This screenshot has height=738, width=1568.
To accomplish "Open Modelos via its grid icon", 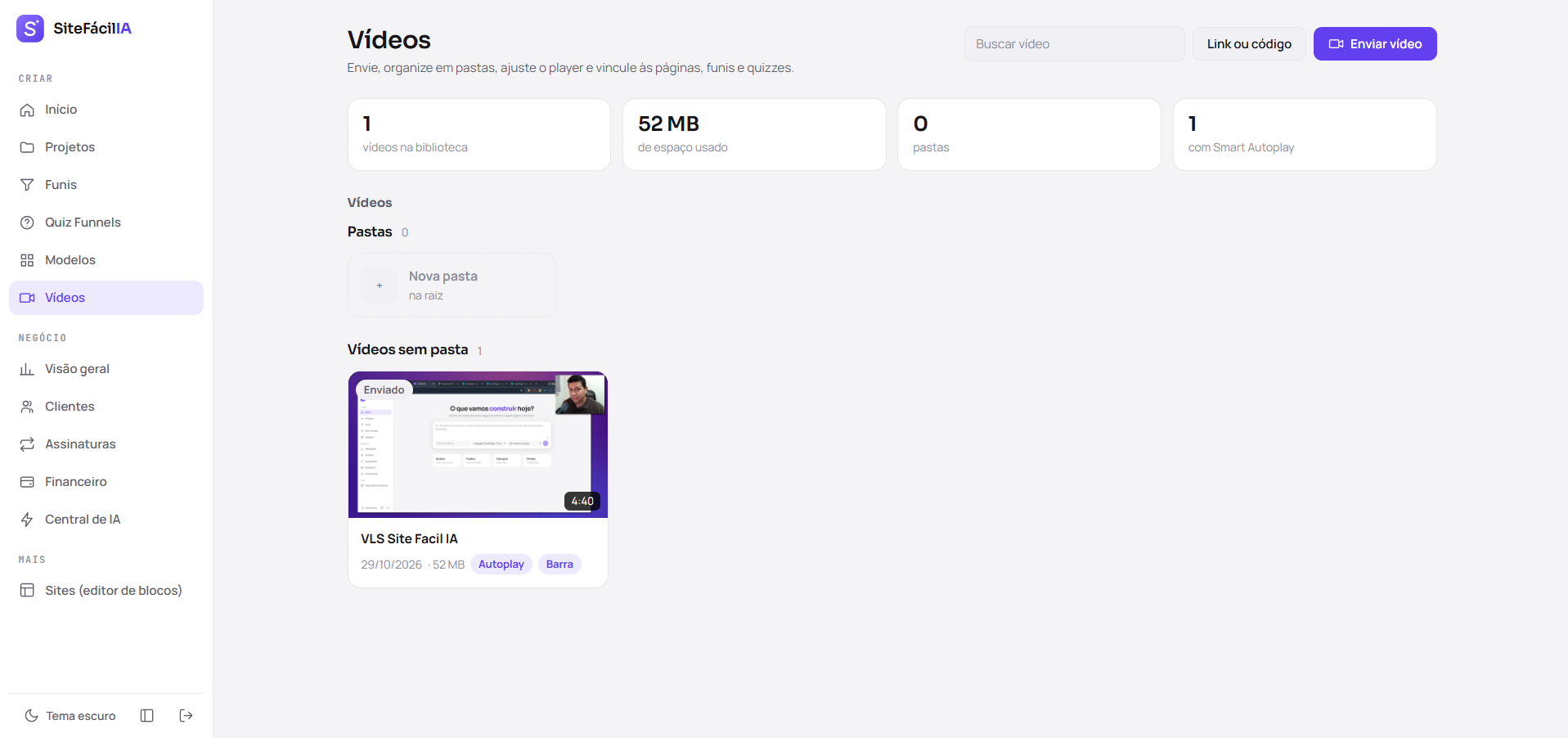I will (x=27, y=260).
